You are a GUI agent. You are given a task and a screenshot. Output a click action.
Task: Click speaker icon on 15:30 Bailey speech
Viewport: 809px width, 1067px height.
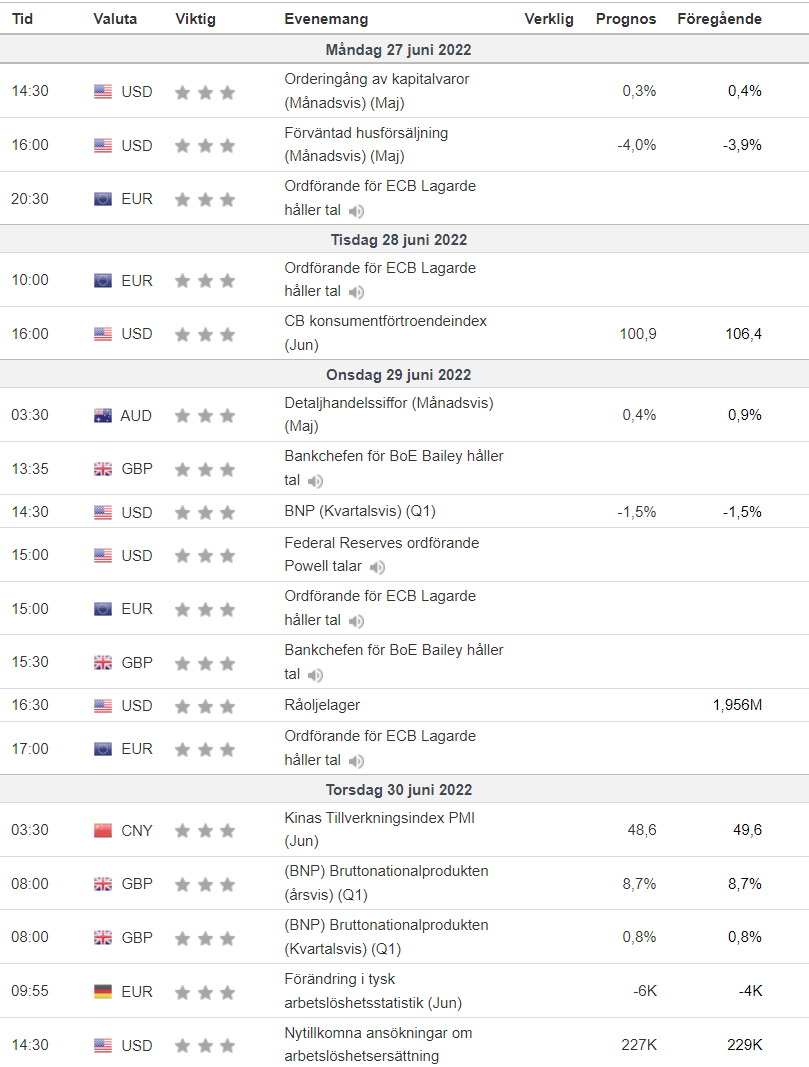(x=315, y=675)
